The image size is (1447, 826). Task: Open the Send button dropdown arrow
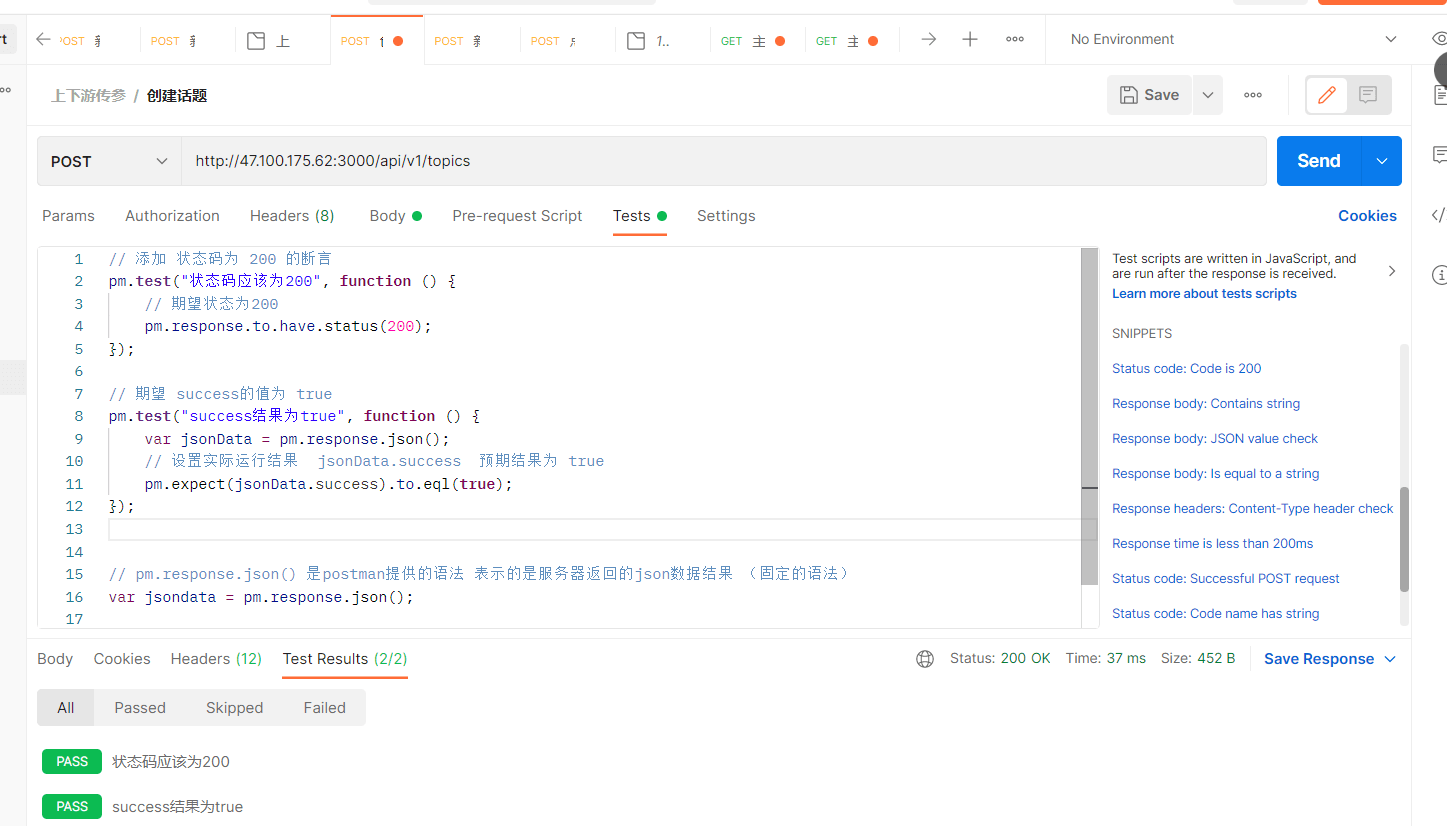[x=1382, y=161]
